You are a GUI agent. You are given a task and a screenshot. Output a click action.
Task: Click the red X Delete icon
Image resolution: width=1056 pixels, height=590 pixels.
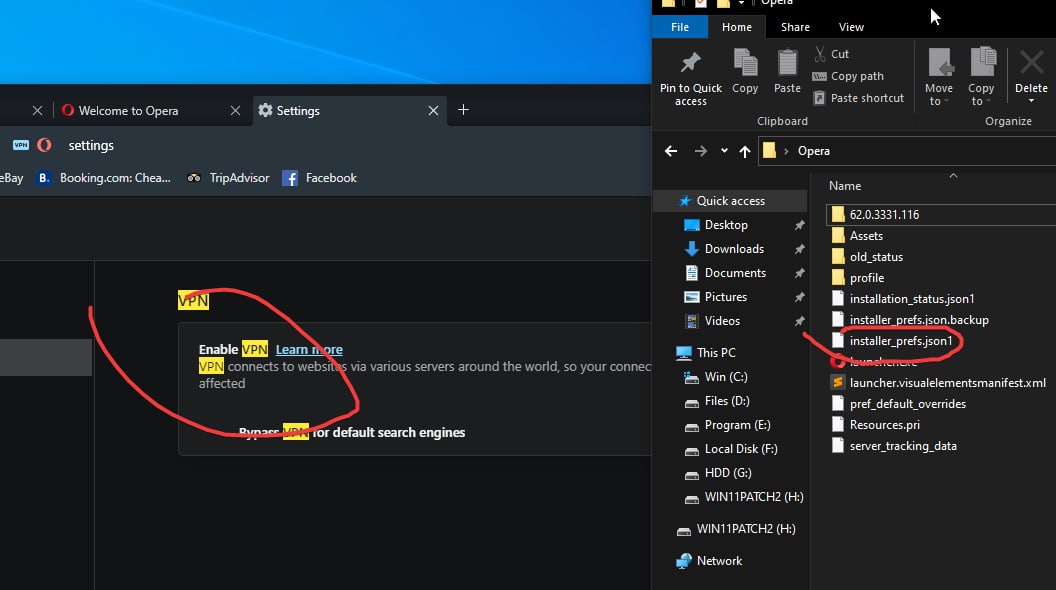pyautogui.click(x=1031, y=63)
